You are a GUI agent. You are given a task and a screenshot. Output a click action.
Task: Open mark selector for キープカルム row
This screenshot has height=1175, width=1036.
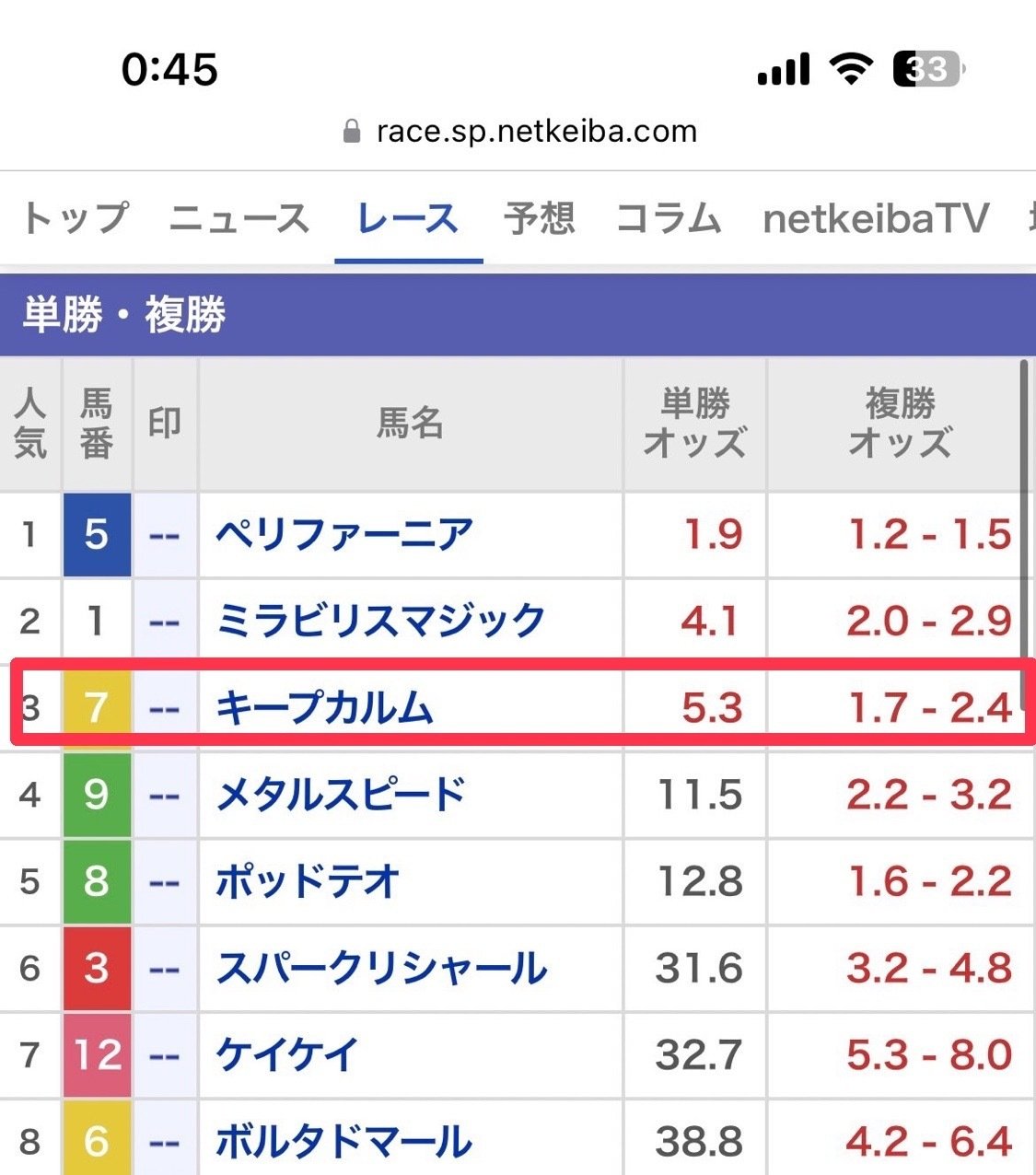[165, 708]
